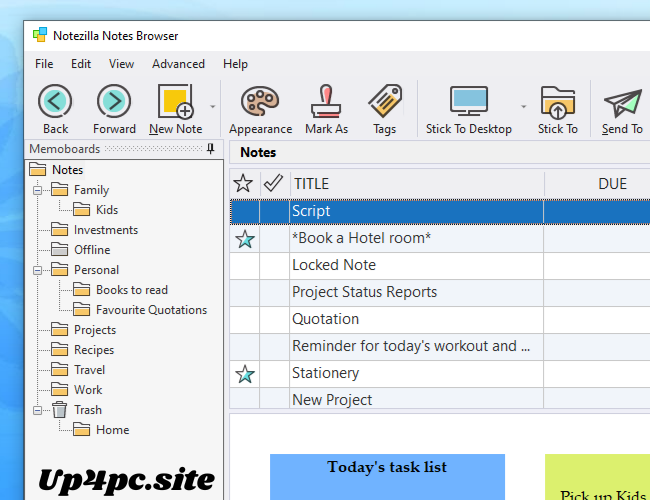Screen dimensions: 650x500
Task: Click the blue Today's task list note
Action: click(x=387, y=477)
